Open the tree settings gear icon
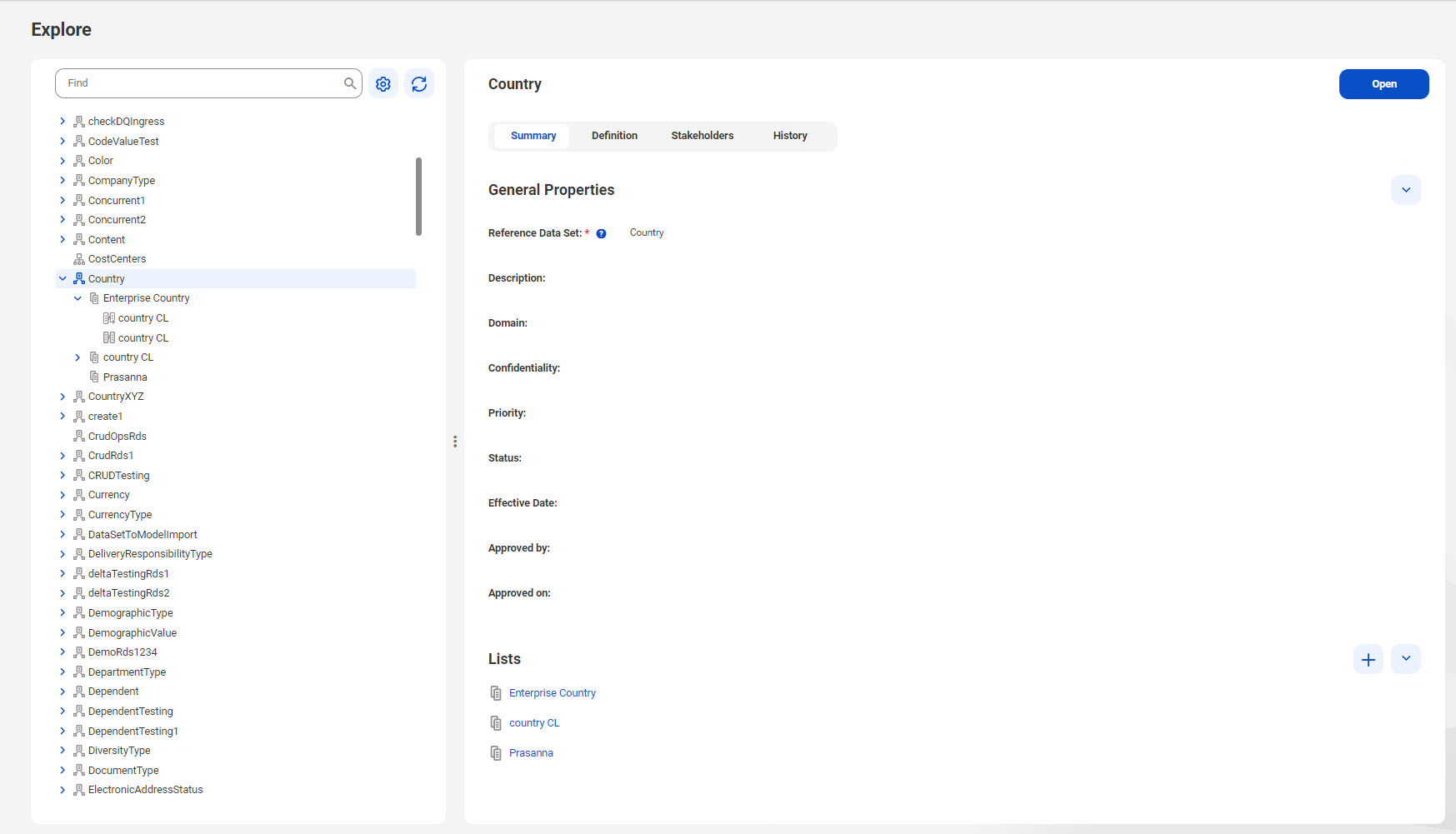The height and width of the screenshot is (834, 1456). tap(383, 84)
